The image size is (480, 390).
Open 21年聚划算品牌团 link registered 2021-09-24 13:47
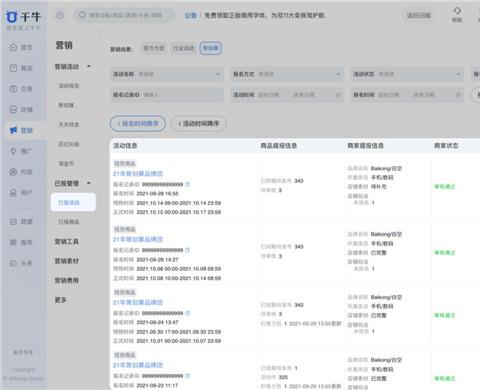point(138,302)
